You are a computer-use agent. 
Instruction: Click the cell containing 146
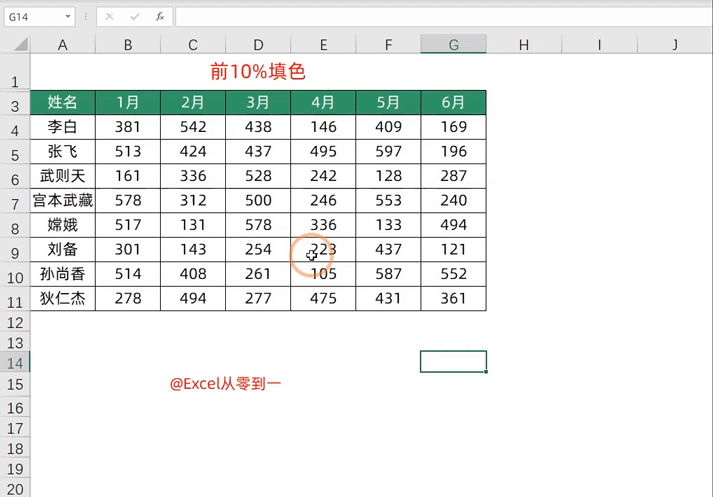pos(323,127)
